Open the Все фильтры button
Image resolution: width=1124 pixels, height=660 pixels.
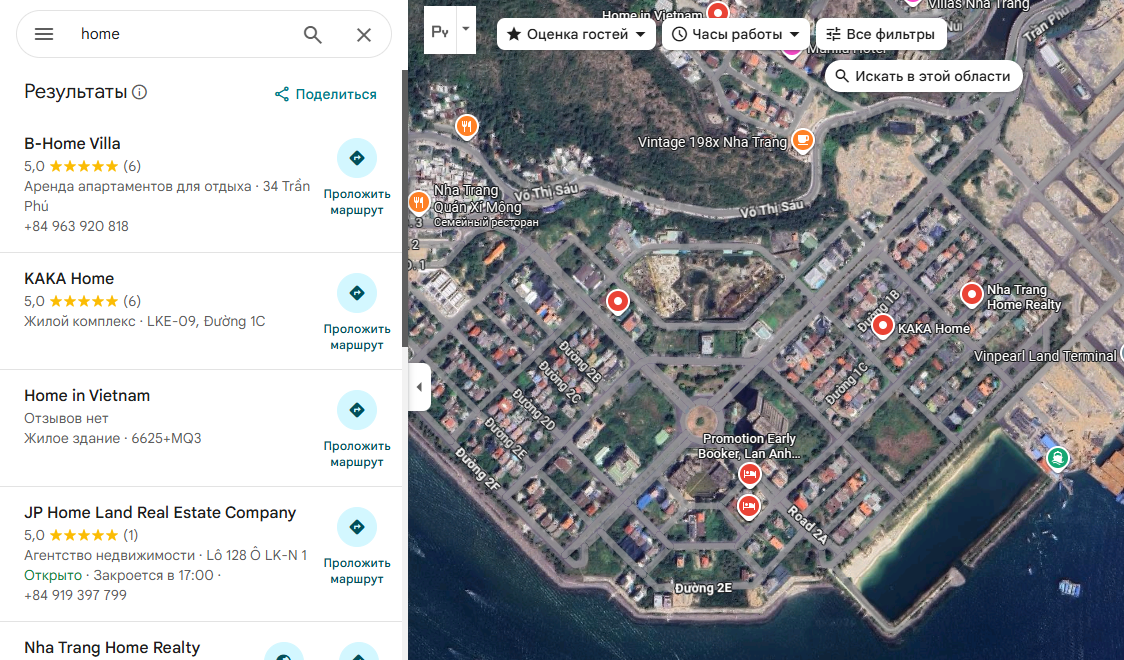click(881, 34)
